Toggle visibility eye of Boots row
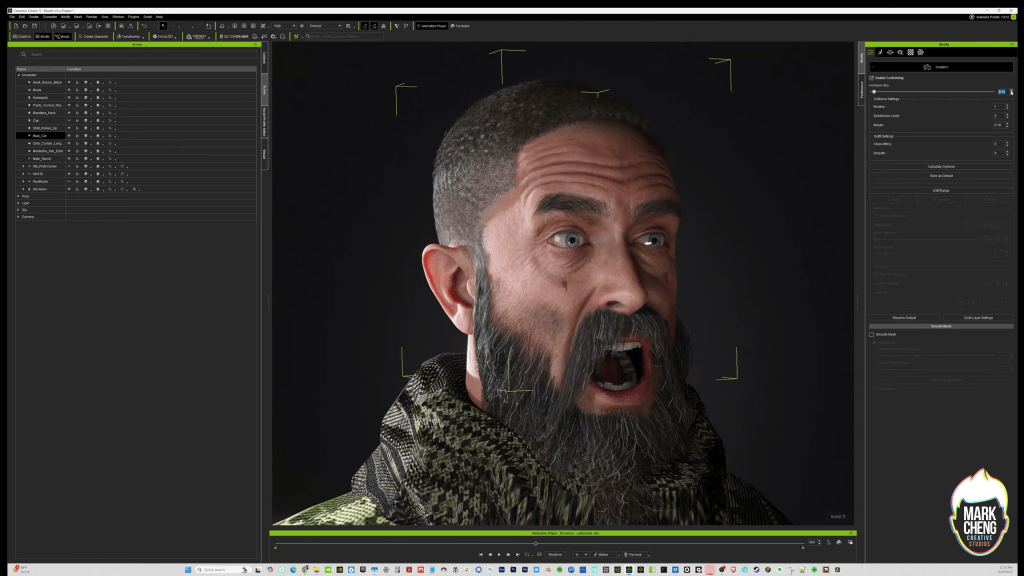This screenshot has width=1024, height=576. (x=69, y=90)
